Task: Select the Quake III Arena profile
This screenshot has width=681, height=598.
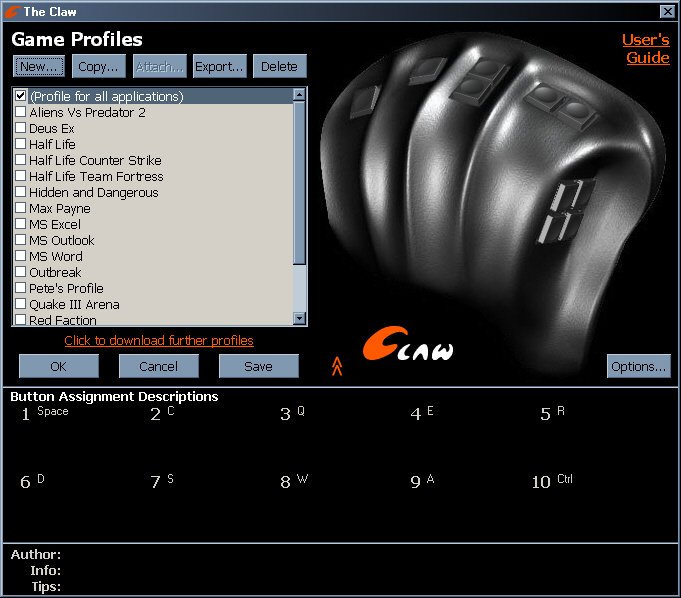Action: pyautogui.click(x=74, y=305)
